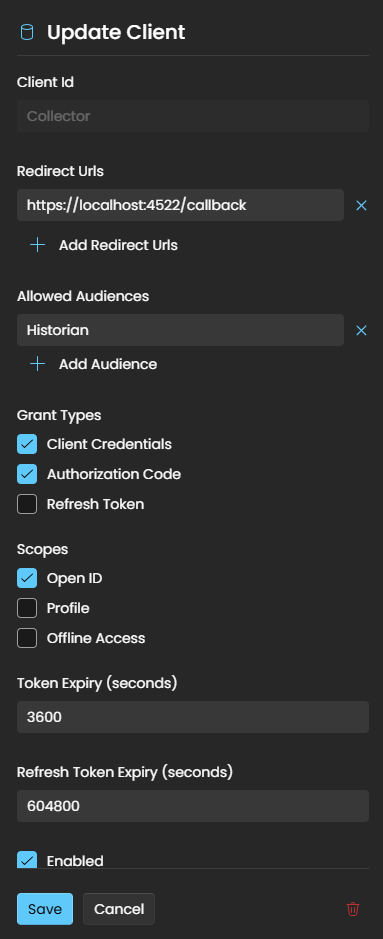383x939 pixels.
Task: Click the redirect URL text field
Action: click(180, 205)
